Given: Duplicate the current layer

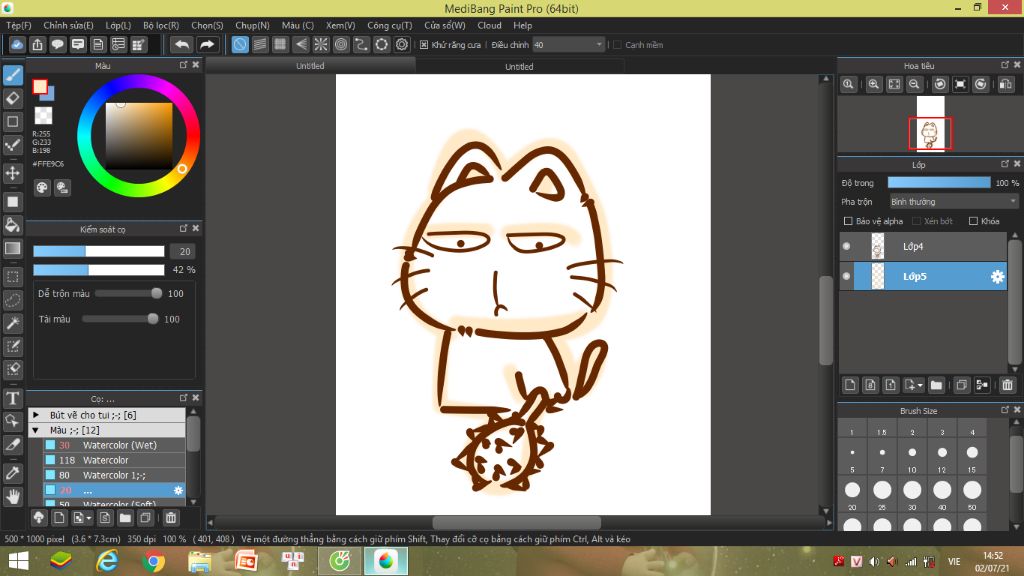Looking at the screenshot, I should (961, 385).
